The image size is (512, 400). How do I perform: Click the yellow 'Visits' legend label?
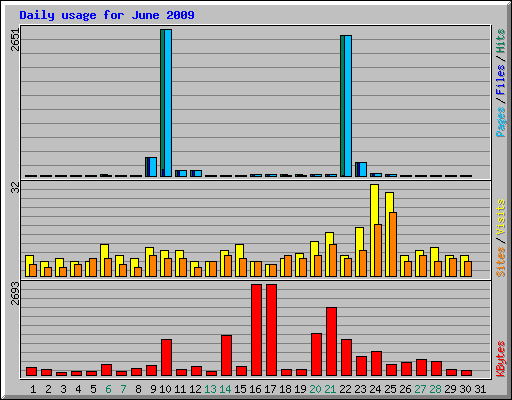tap(501, 218)
